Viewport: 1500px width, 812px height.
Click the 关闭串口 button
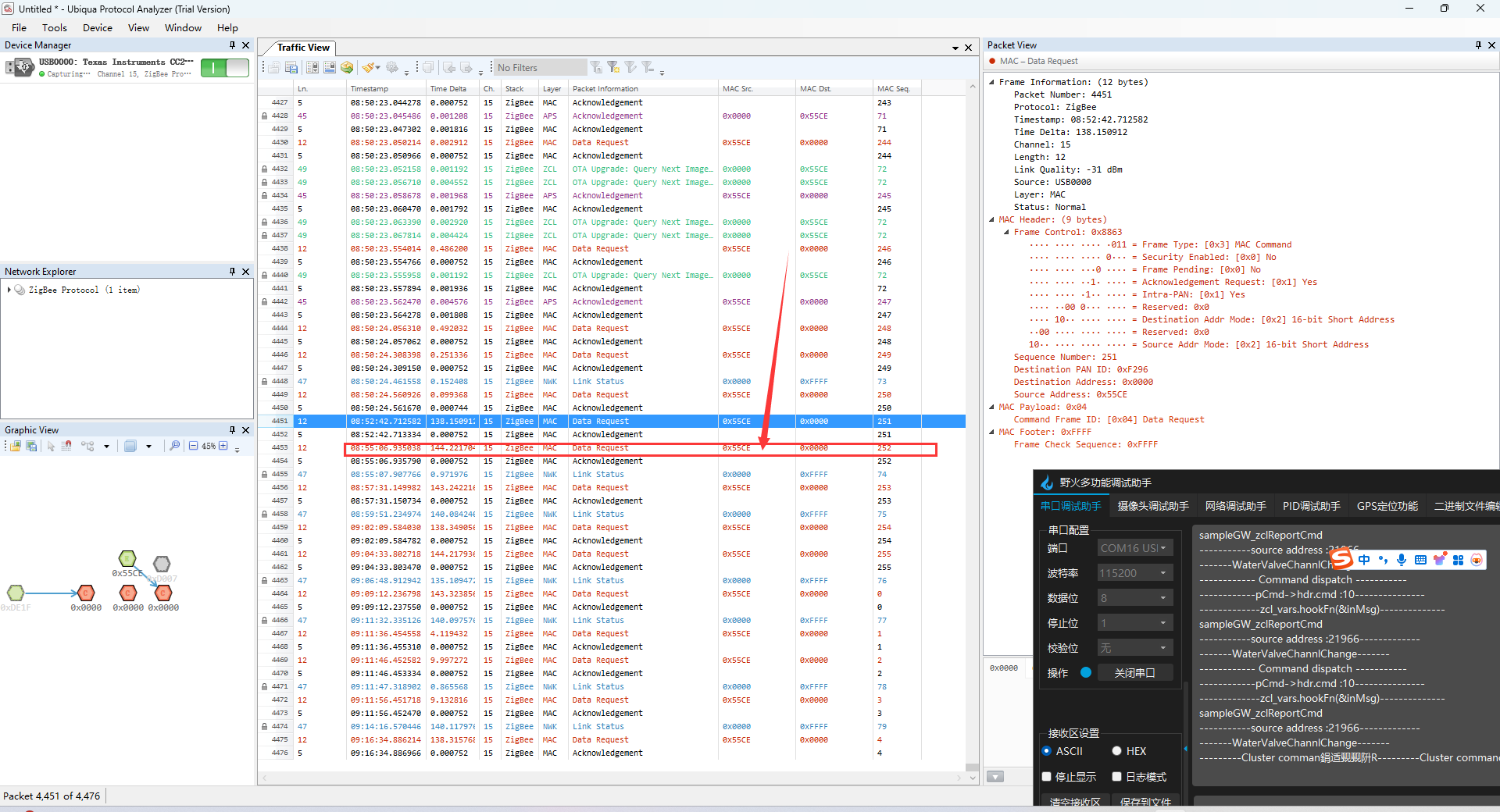(x=1135, y=673)
